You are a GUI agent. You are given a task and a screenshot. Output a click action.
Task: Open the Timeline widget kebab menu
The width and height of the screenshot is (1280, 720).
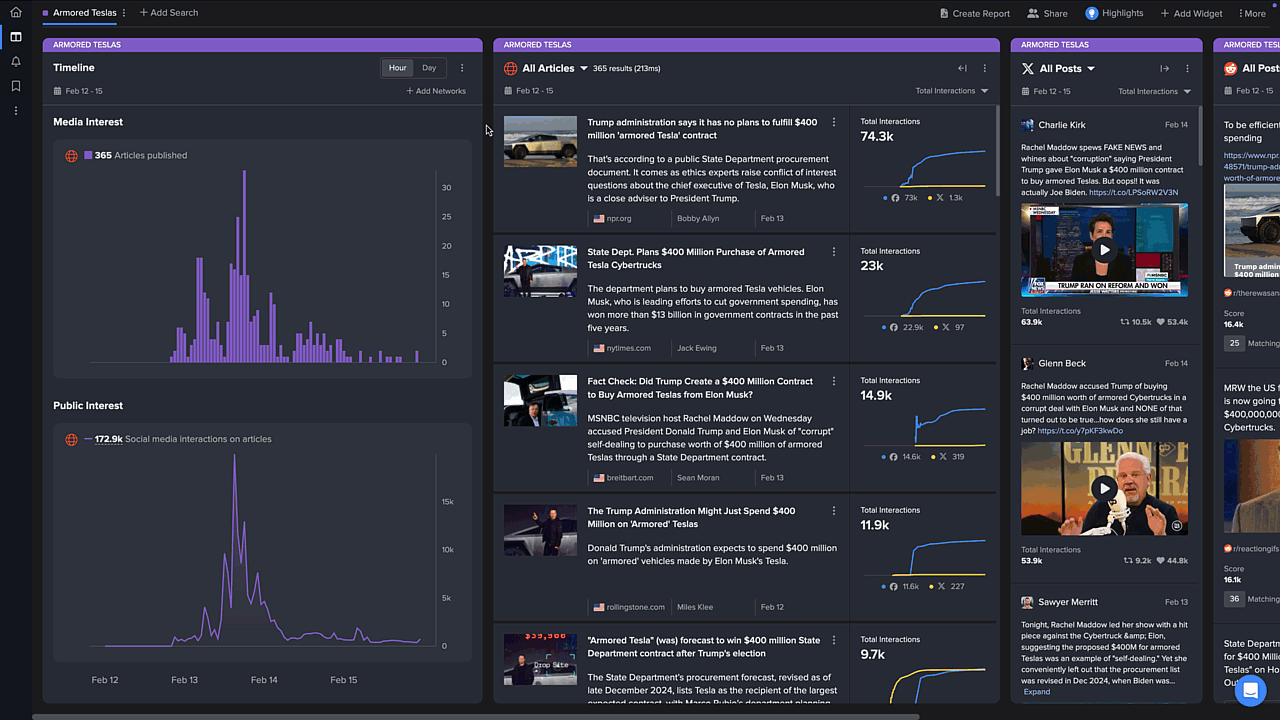coord(462,68)
